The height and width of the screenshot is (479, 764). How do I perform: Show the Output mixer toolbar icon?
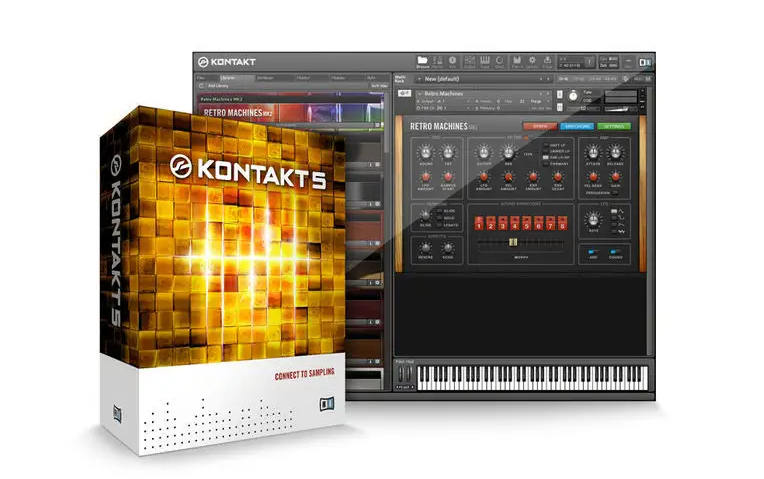[470, 62]
